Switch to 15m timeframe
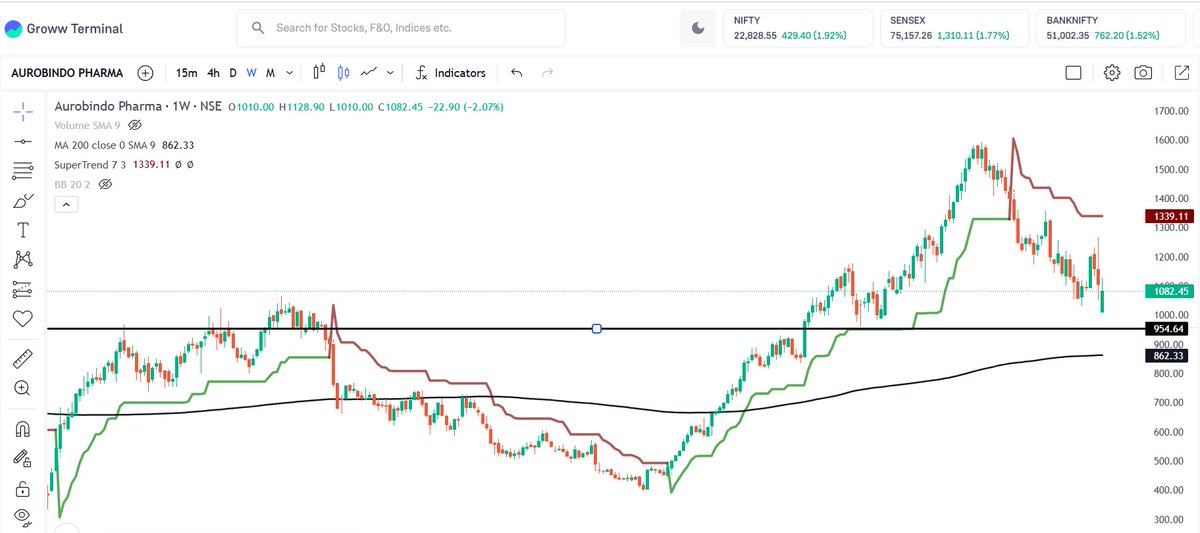The image size is (1200, 533). (186, 72)
